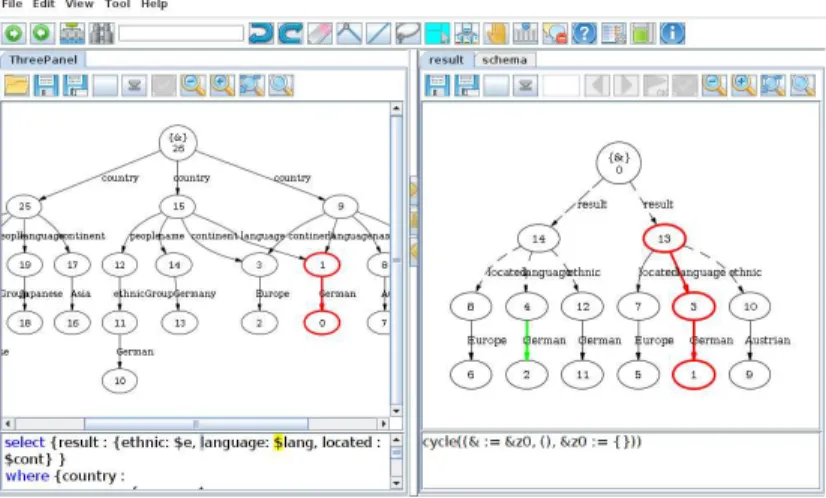Open the hierarchy layout icon in main toolbar

click(72, 33)
